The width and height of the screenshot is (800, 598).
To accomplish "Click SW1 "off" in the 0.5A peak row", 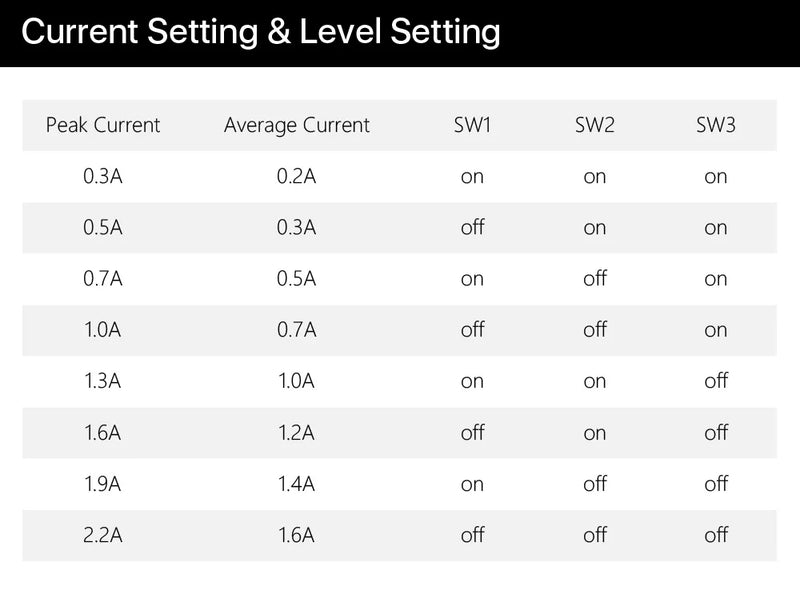I will point(472,228).
